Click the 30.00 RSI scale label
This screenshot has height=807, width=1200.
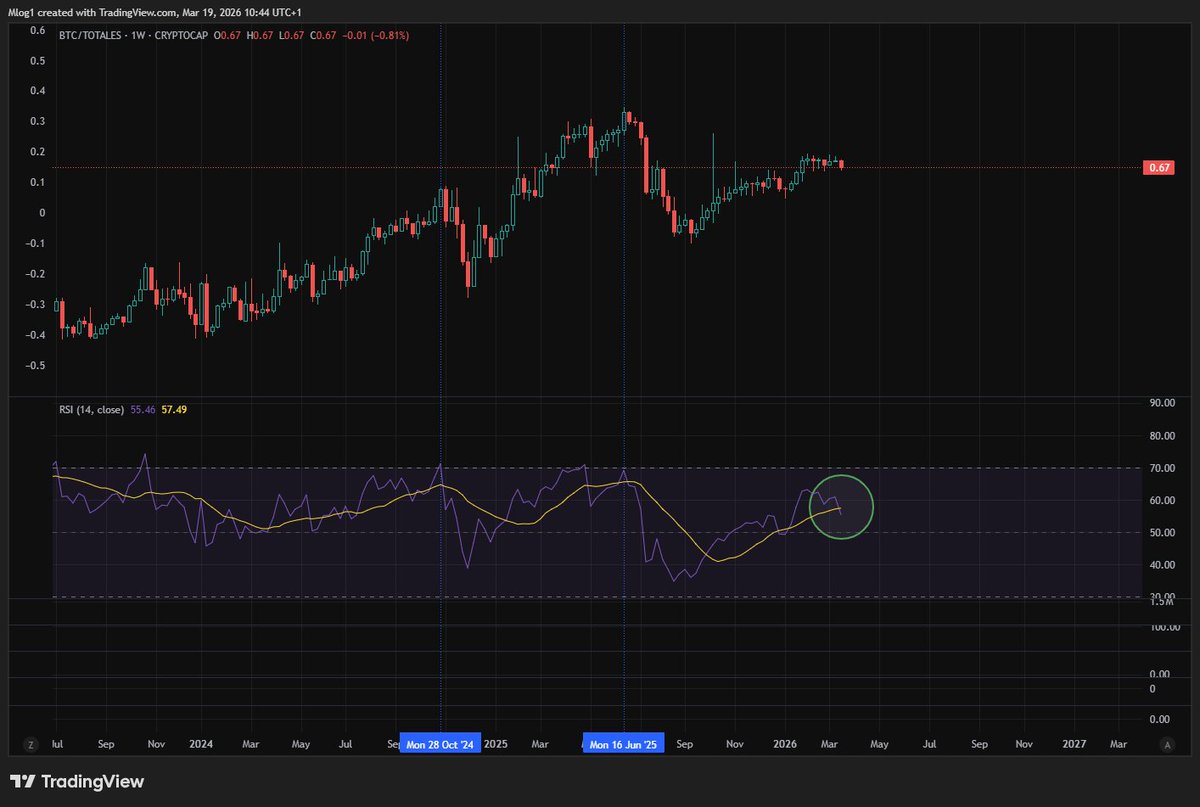[1162, 595]
